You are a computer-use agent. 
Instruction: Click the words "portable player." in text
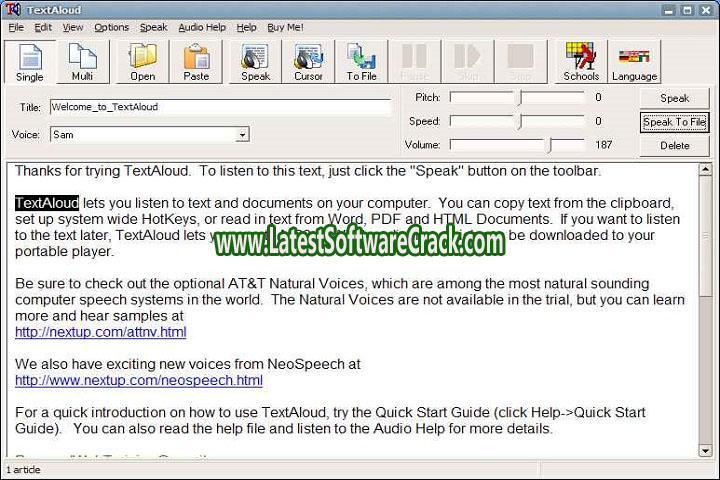[x=64, y=252]
